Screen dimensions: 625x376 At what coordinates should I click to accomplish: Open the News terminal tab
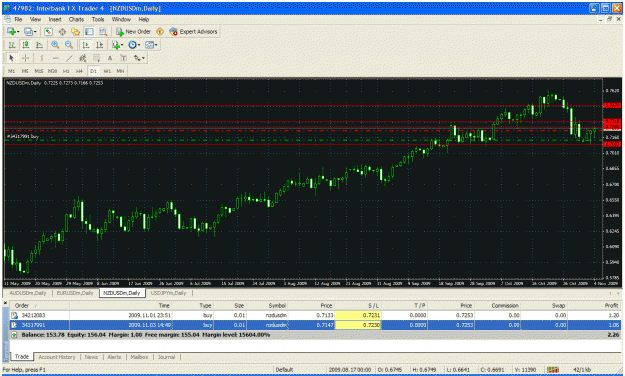(x=91, y=357)
